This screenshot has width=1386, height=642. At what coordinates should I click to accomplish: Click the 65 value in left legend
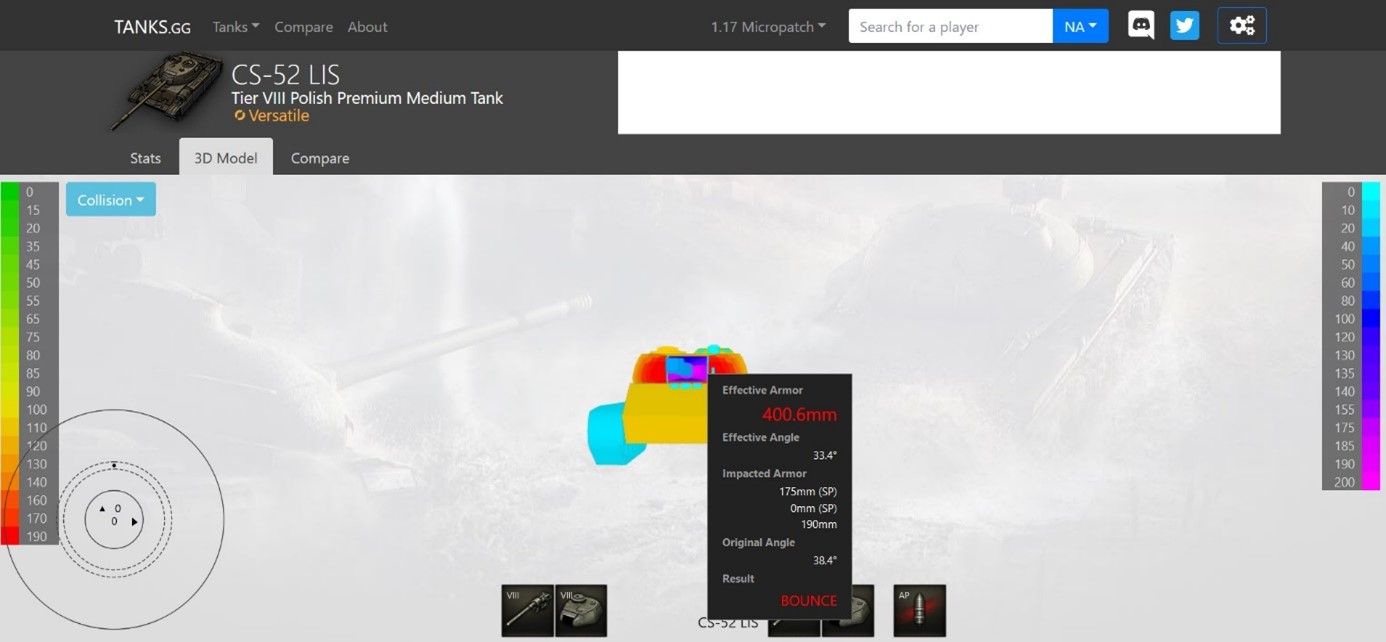point(33,319)
